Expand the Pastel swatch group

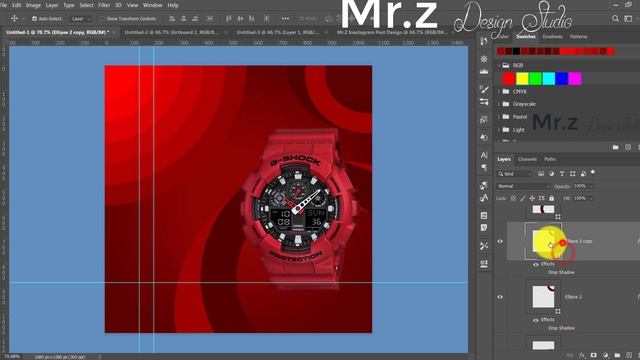499,117
